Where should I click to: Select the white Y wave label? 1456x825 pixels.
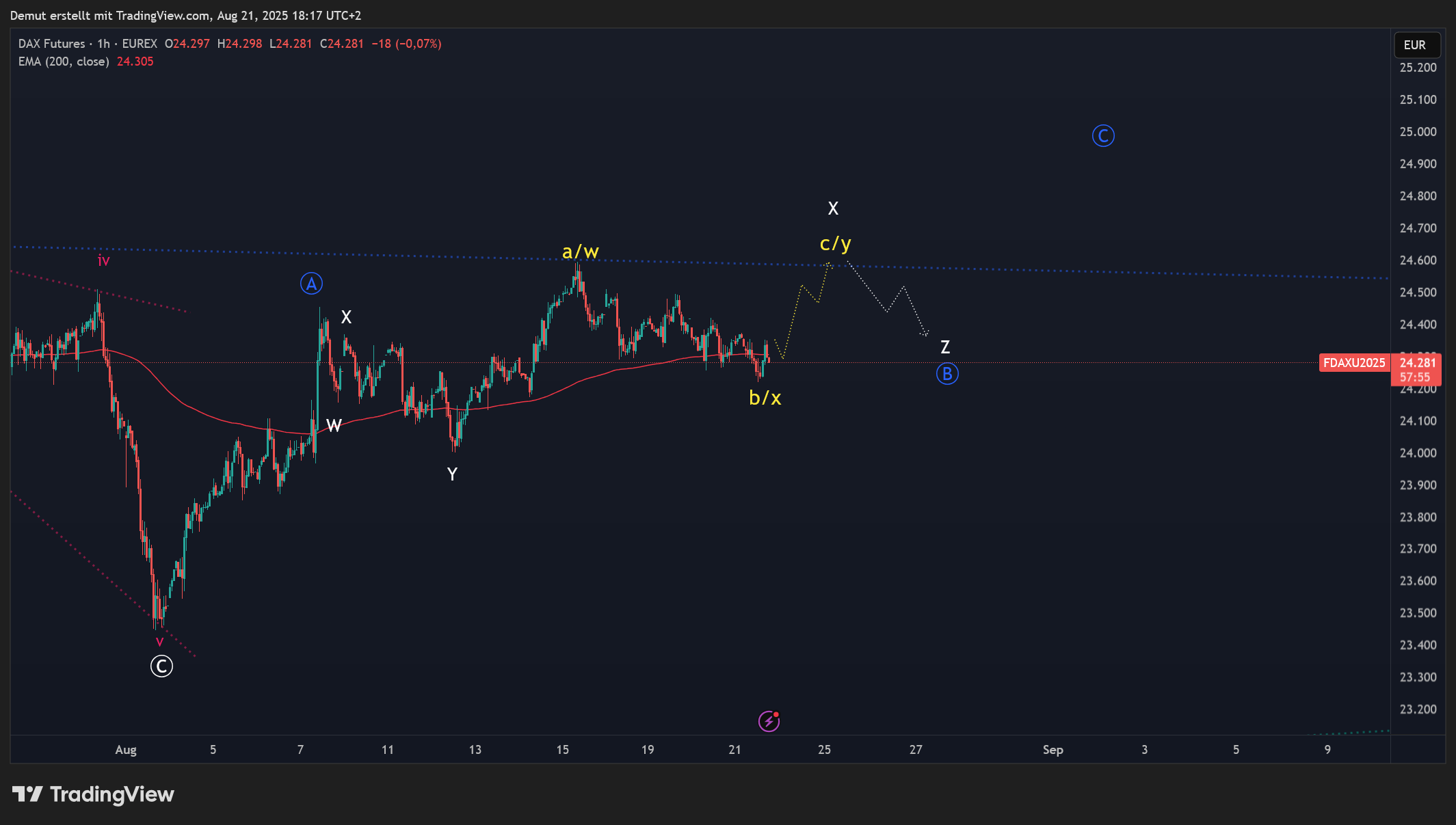point(452,474)
